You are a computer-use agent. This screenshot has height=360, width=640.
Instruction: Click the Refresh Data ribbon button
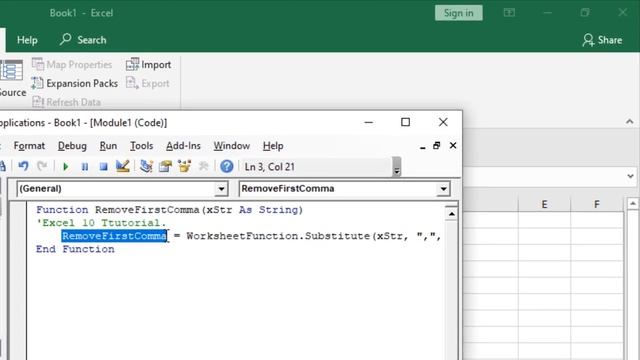pyautogui.click(x=66, y=102)
